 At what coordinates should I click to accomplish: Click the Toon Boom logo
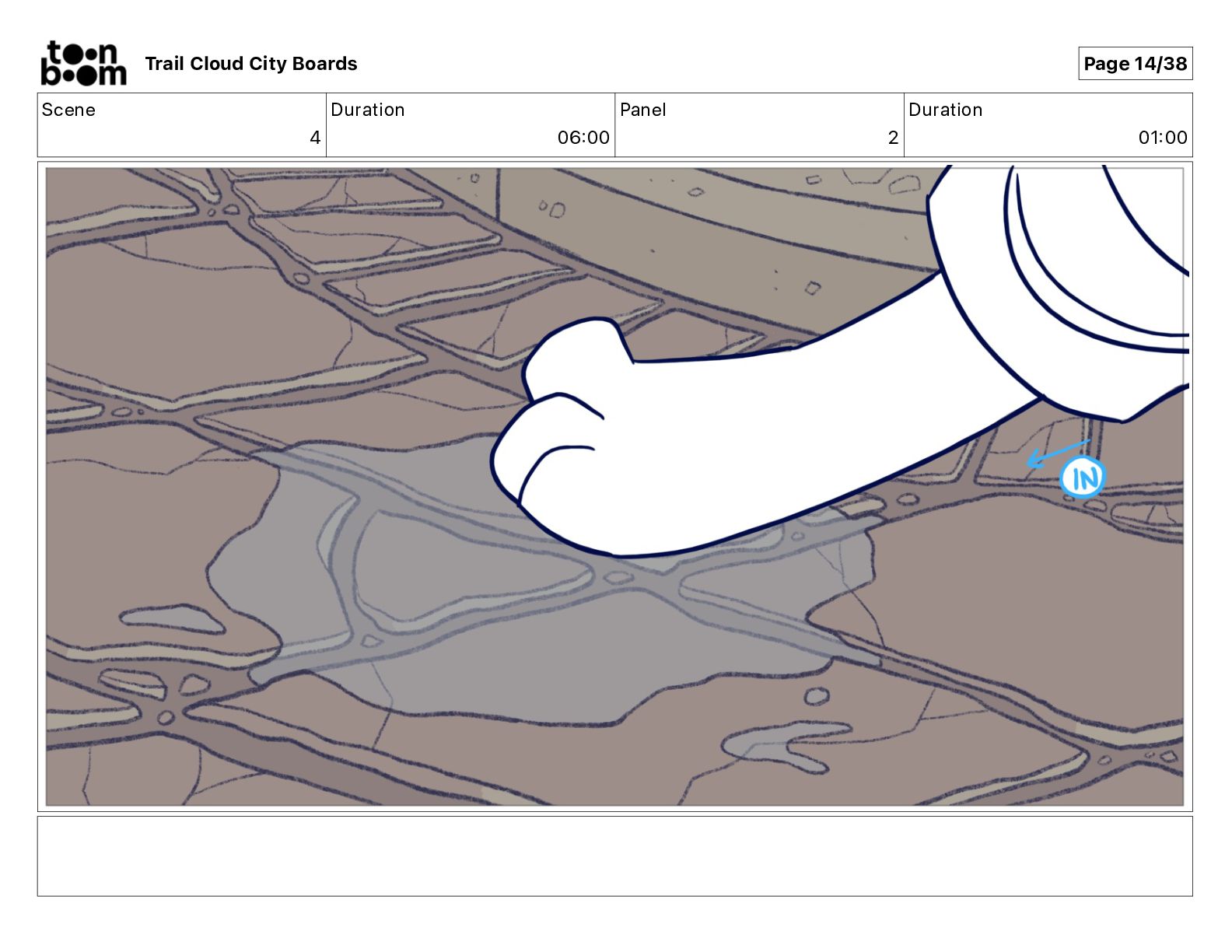83,63
